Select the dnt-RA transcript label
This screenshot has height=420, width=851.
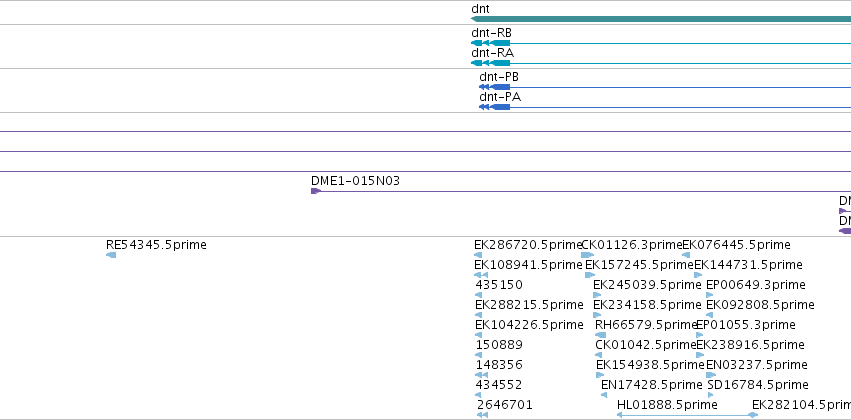pyautogui.click(x=492, y=53)
